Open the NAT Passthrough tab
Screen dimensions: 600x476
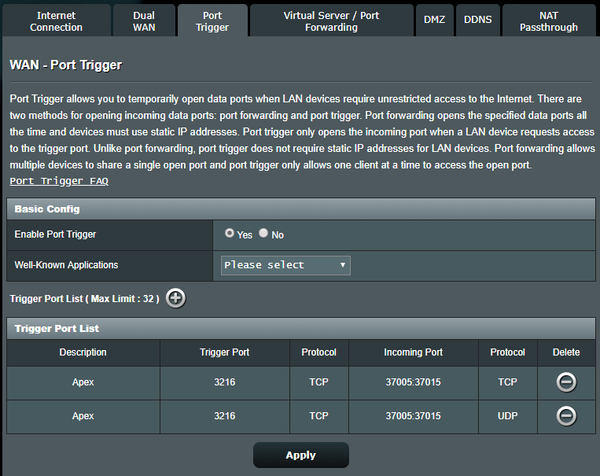click(548, 21)
